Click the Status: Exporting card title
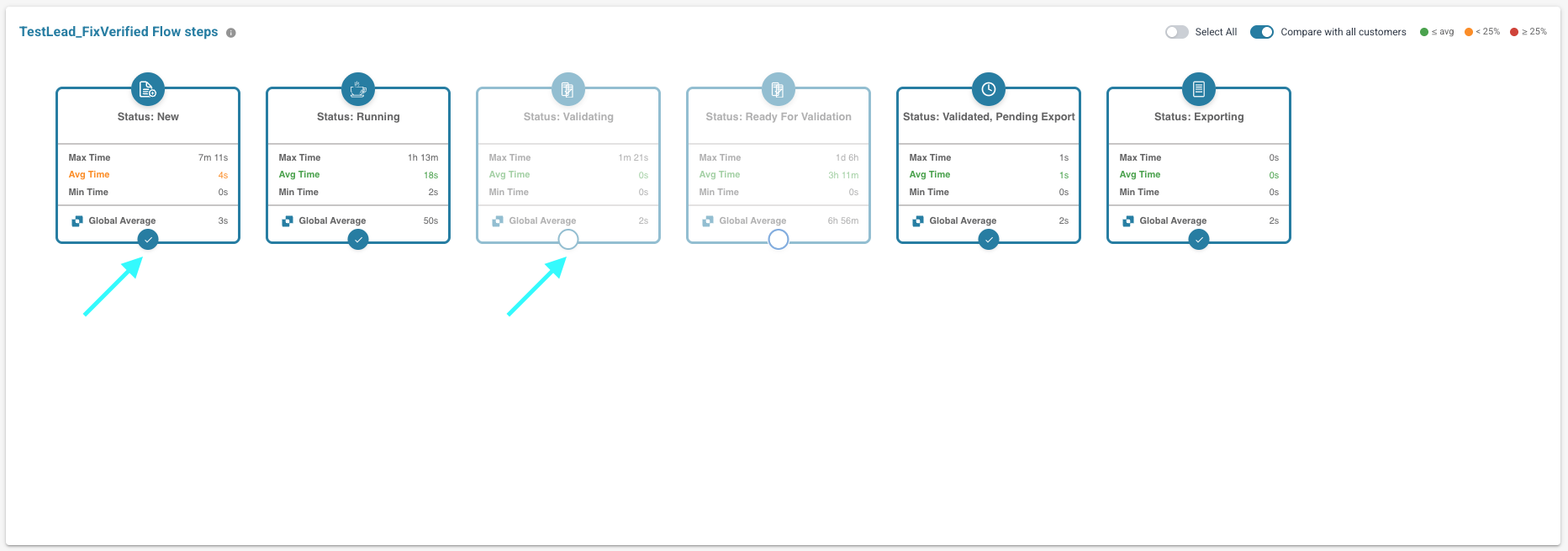This screenshot has width=1568, height=551. coord(1199,117)
